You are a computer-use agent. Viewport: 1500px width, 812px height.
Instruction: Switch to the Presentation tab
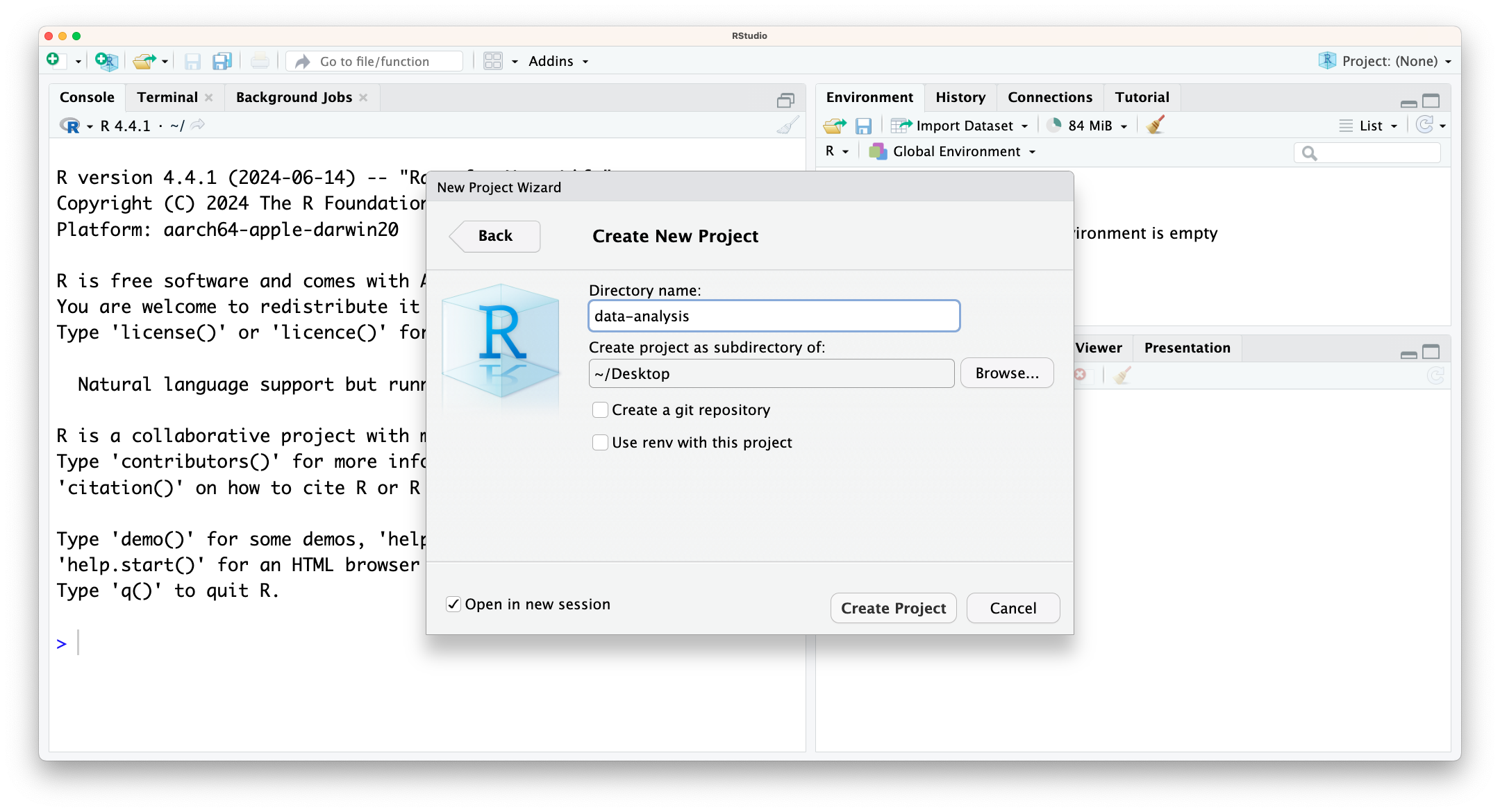pos(1187,348)
